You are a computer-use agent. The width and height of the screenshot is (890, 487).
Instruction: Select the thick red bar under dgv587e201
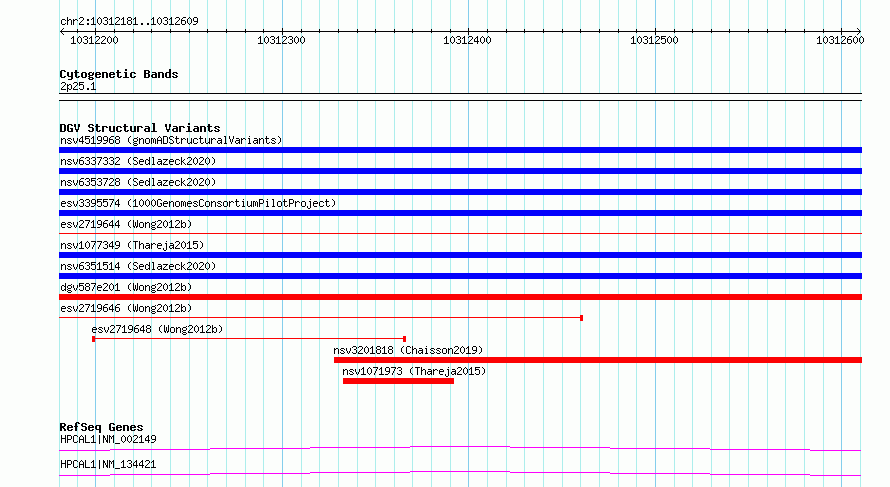click(x=460, y=297)
